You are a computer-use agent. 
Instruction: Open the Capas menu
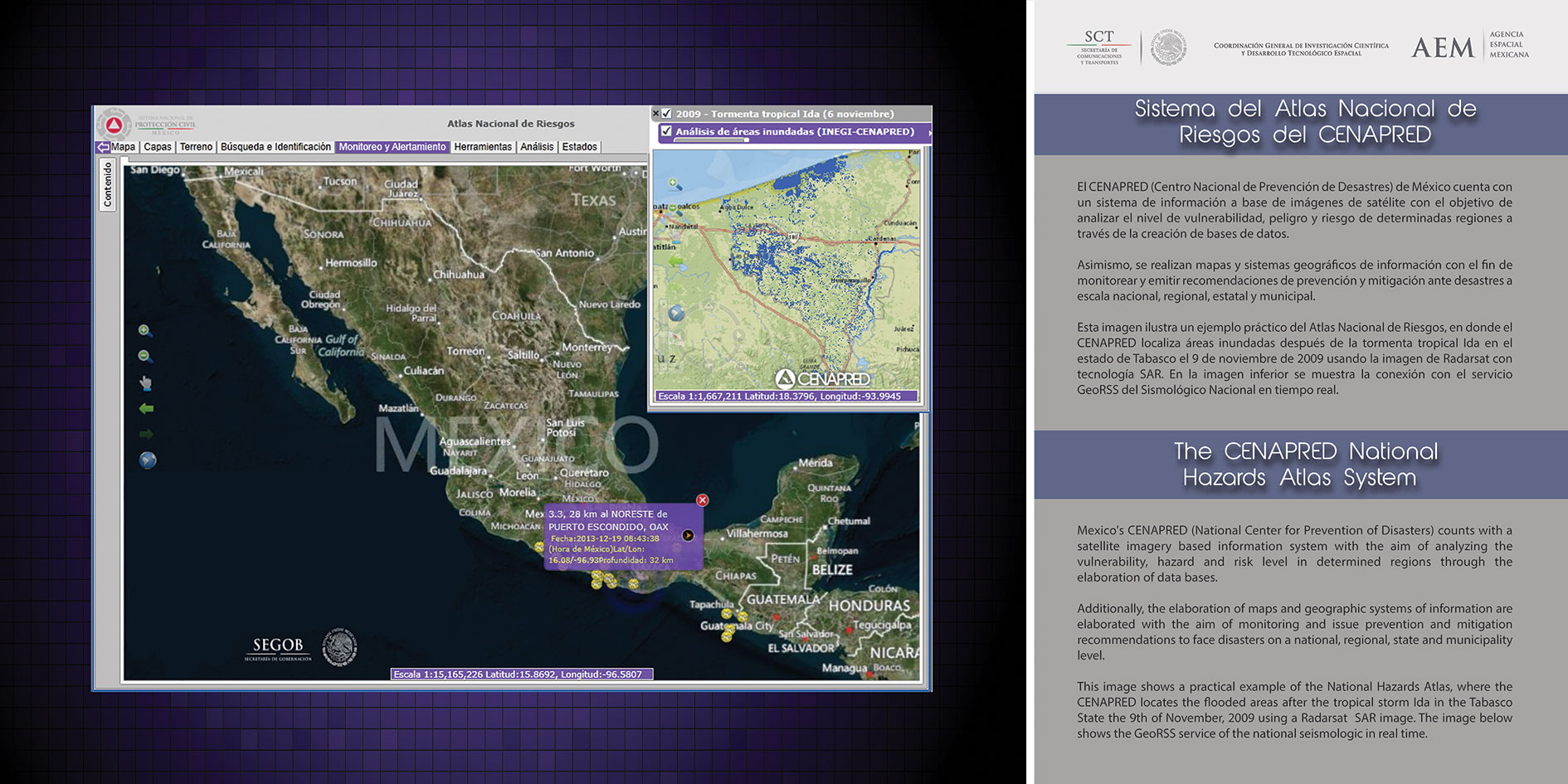click(158, 147)
